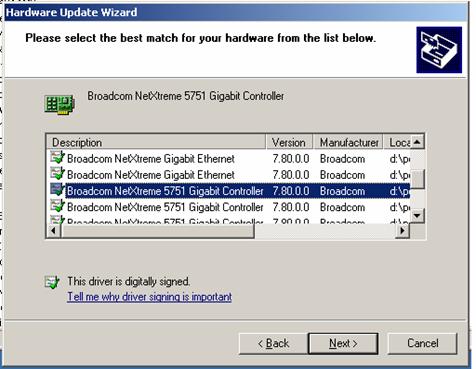This screenshot has width=476, height=369.
Task: Click the digitally signed certificate icon
Action: coord(52,282)
